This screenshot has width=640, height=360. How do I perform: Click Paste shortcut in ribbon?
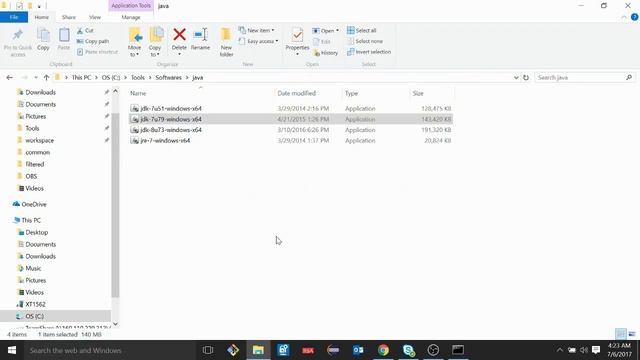click(97, 52)
